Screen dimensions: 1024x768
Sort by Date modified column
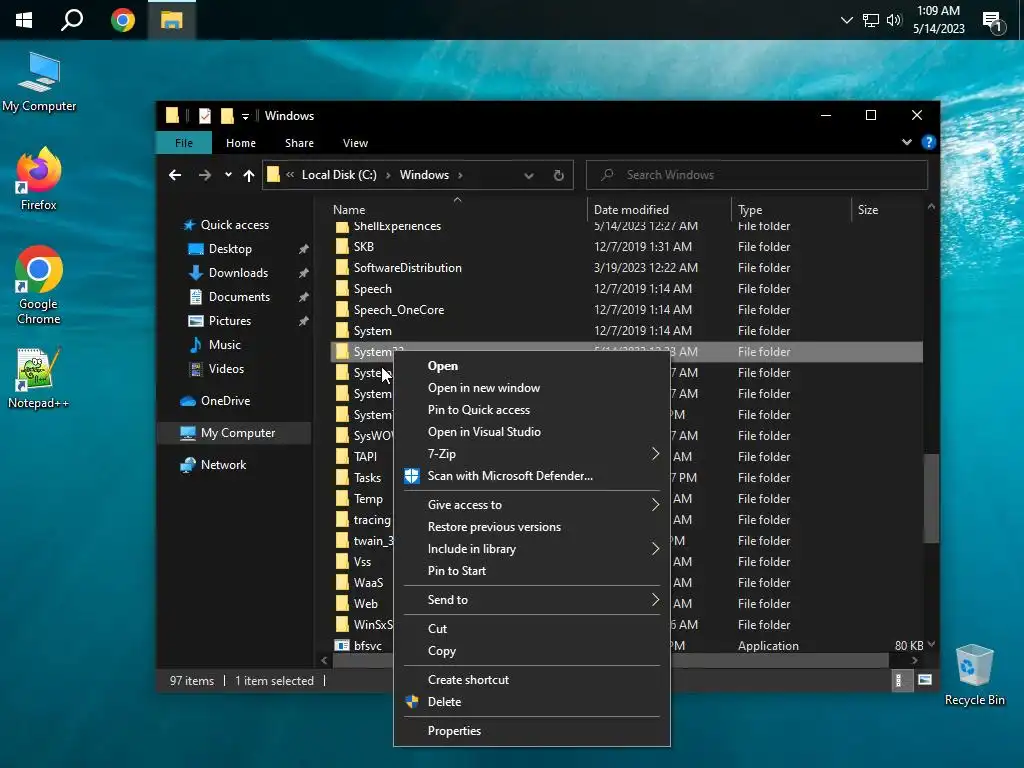(x=631, y=210)
